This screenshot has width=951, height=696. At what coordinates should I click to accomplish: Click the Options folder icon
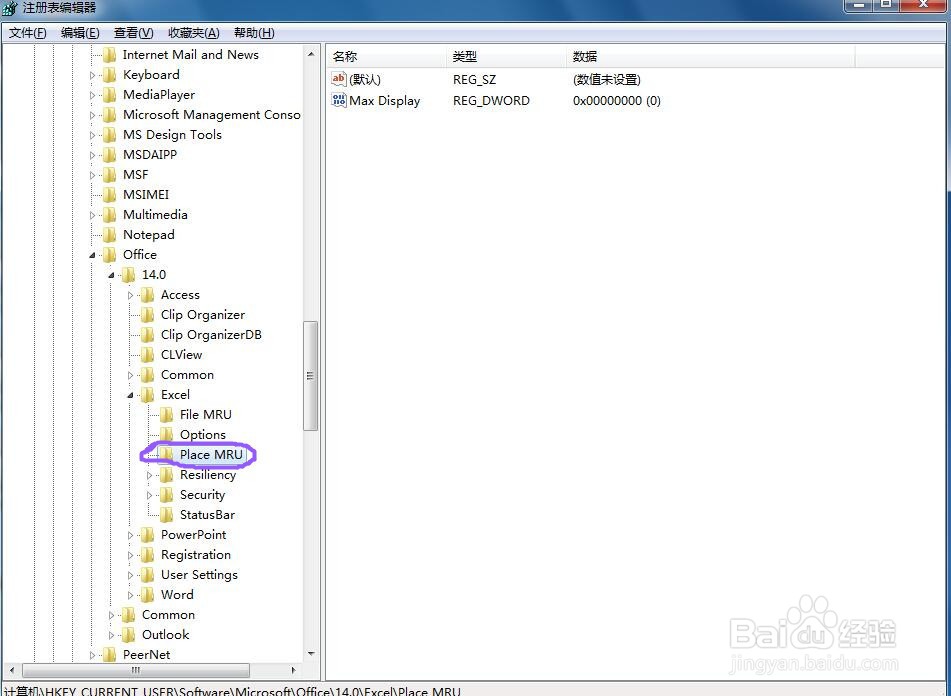click(167, 435)
